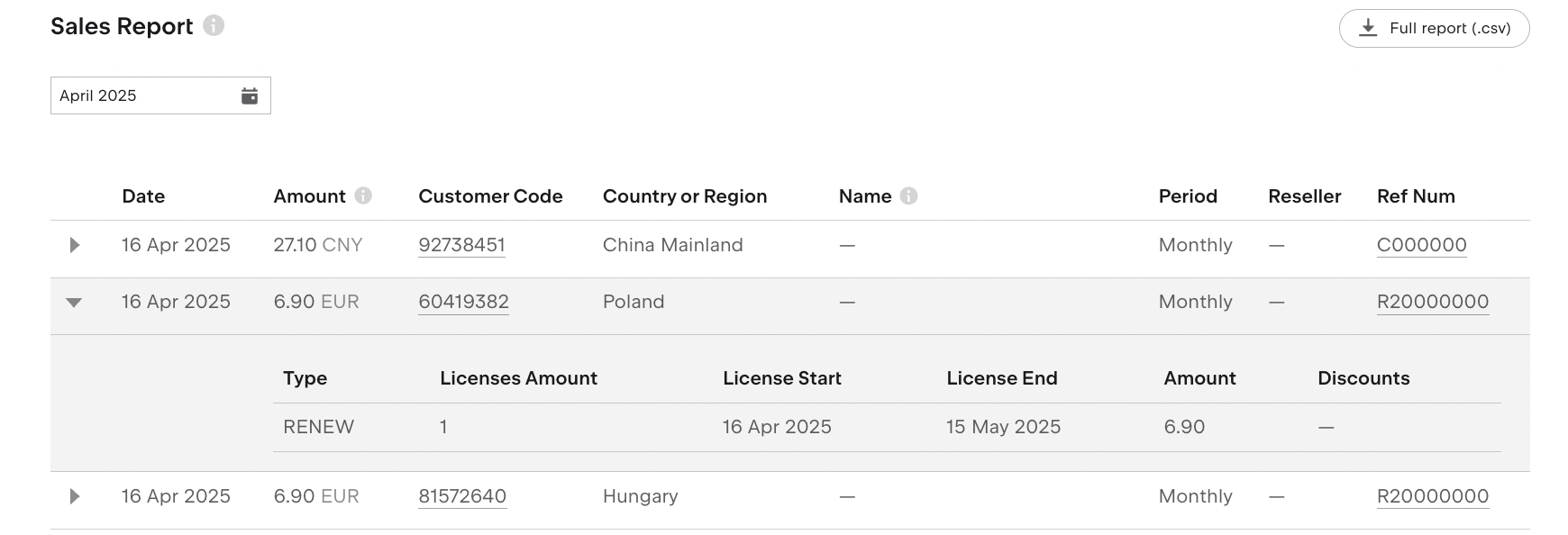Click the Ref Num column header
The width and height of the screenshot is (1568, 535).
[1415, 196]
